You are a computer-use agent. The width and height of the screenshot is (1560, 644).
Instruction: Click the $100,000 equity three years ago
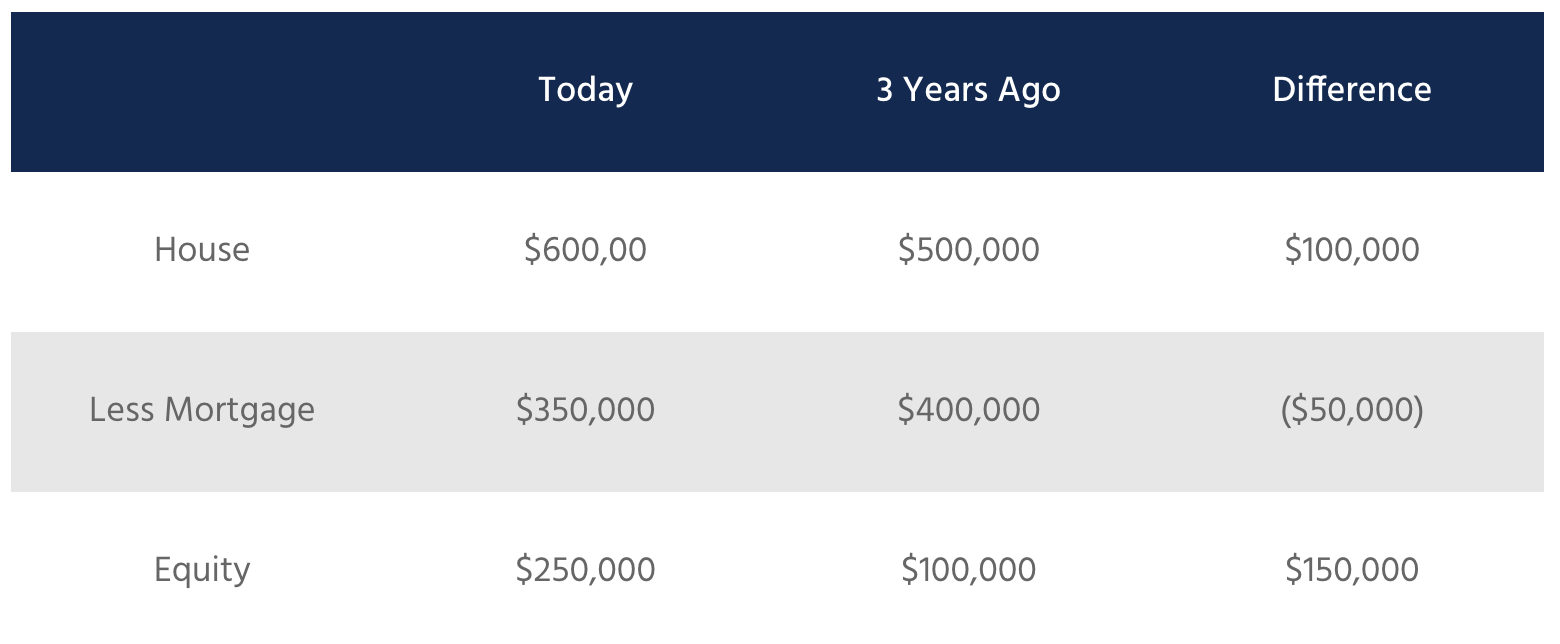968,570
